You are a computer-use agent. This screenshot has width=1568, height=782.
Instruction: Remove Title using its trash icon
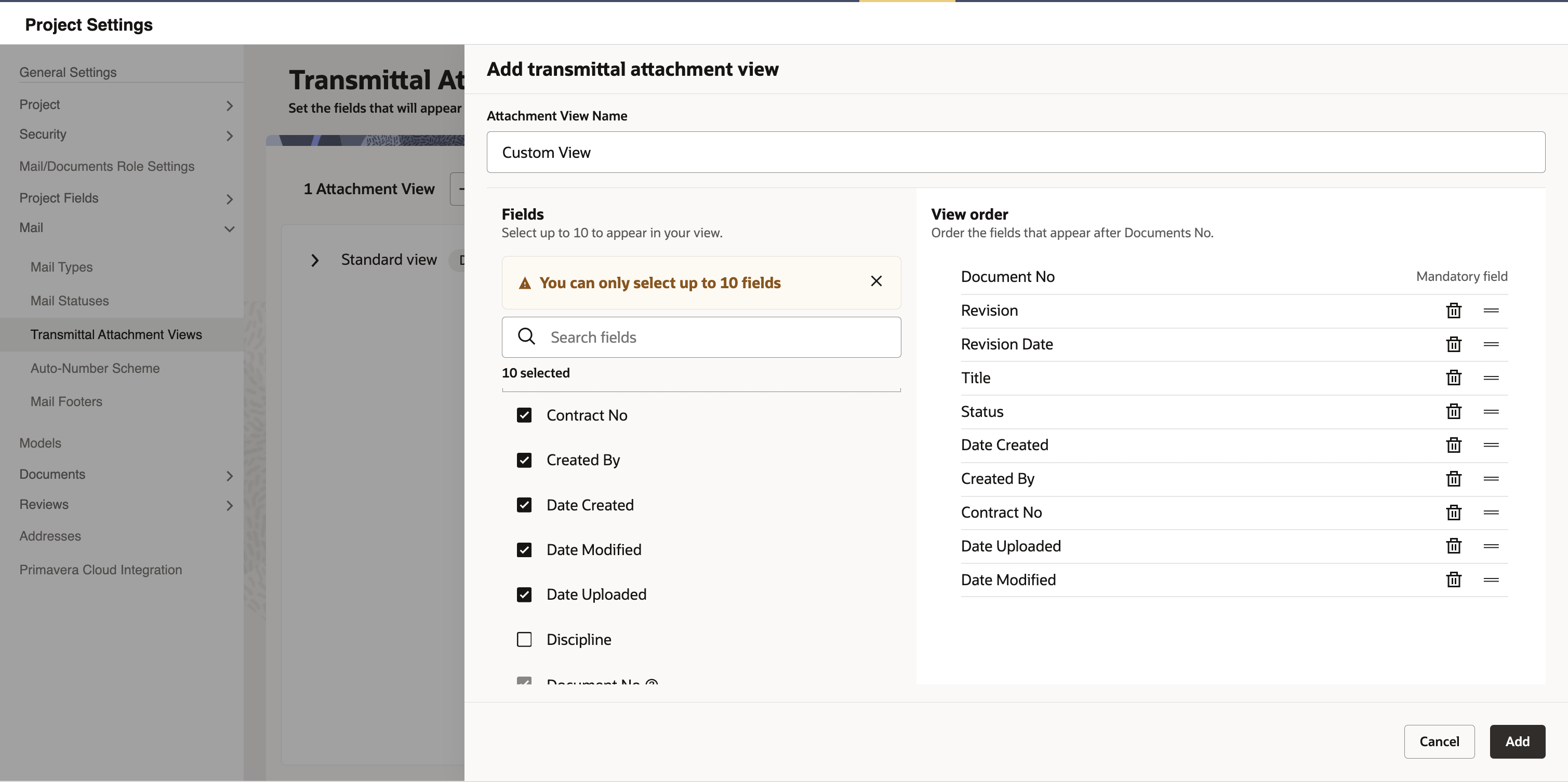click(1454, 377)
